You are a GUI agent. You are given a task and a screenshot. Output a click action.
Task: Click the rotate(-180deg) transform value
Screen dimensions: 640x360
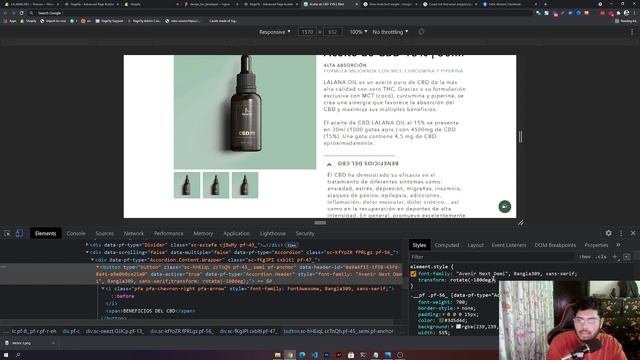[x=472, y=280]
